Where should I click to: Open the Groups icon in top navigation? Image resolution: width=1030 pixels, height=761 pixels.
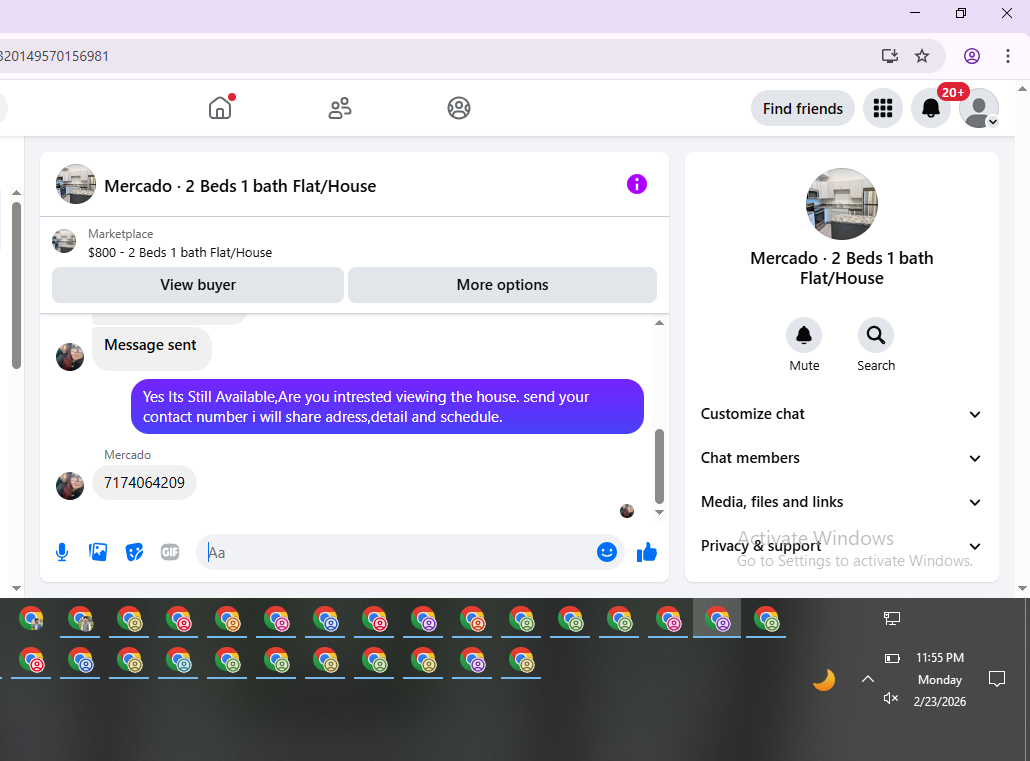coord(459,108)
